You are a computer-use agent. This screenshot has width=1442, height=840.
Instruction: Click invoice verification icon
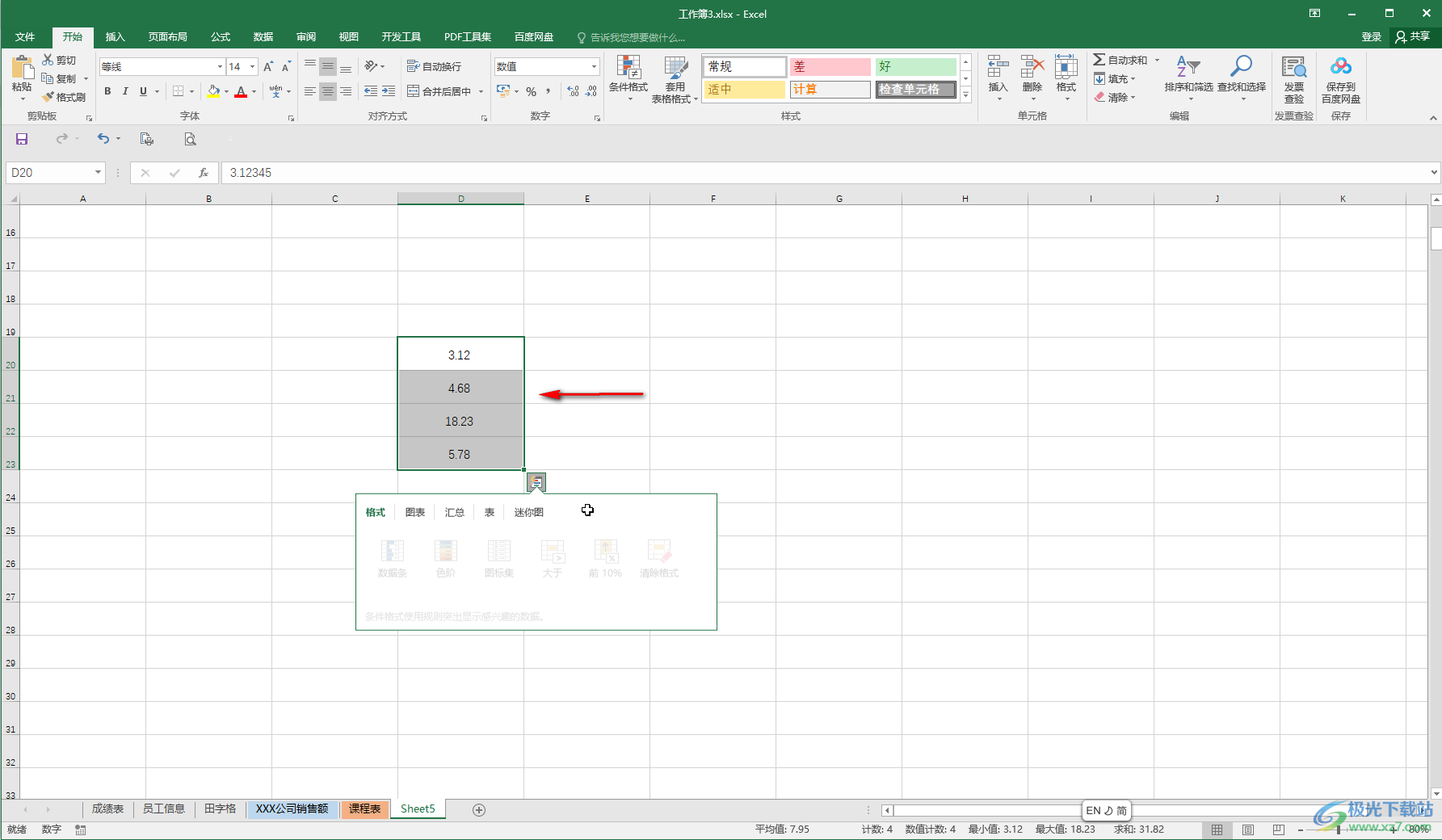point(1294,67)
